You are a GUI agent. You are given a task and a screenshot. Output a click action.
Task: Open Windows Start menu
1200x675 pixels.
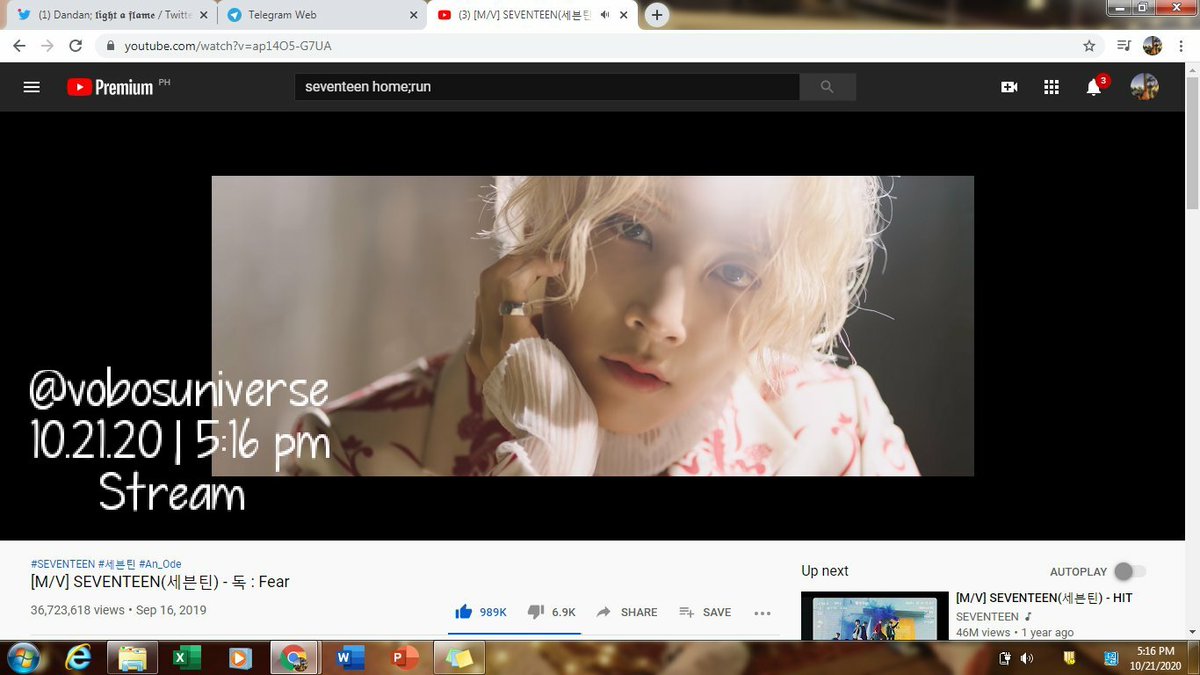point(22,657)
